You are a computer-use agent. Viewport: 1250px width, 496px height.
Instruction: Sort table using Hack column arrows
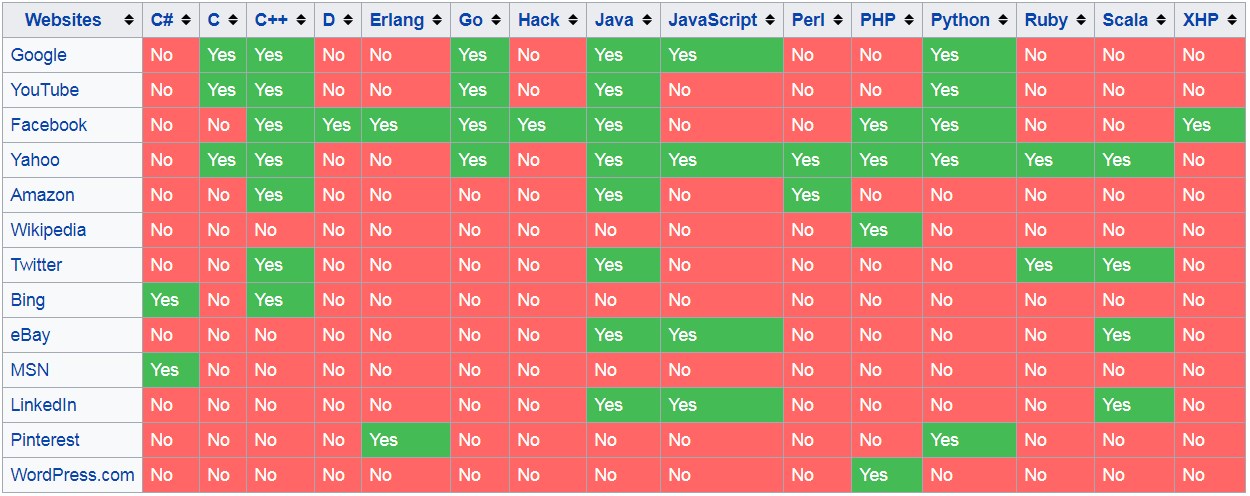coord(573,20)
